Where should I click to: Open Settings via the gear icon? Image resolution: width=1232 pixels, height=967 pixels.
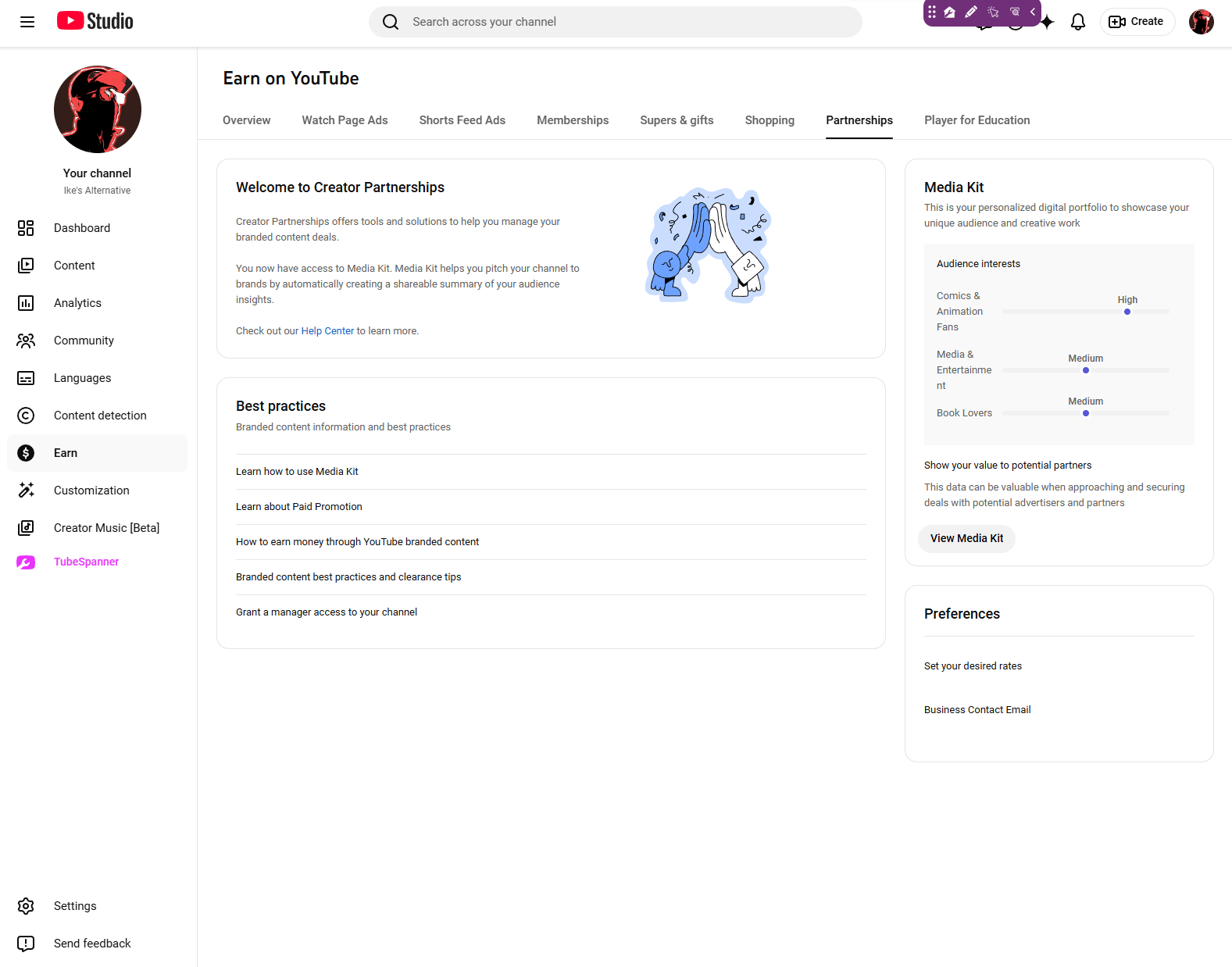click(27, 906)
